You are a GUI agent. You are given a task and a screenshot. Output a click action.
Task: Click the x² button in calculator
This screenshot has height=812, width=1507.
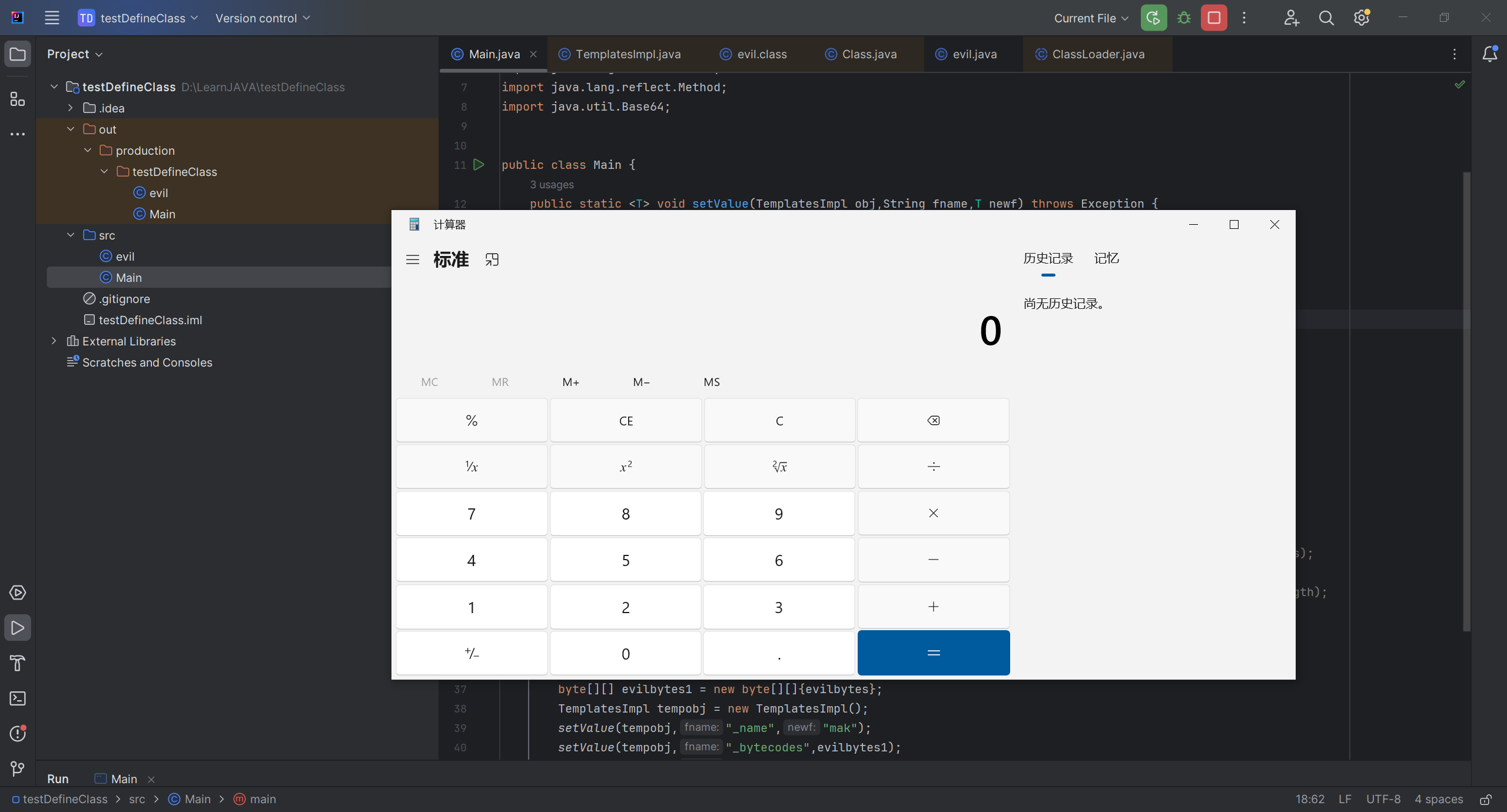tap(625, 466)
